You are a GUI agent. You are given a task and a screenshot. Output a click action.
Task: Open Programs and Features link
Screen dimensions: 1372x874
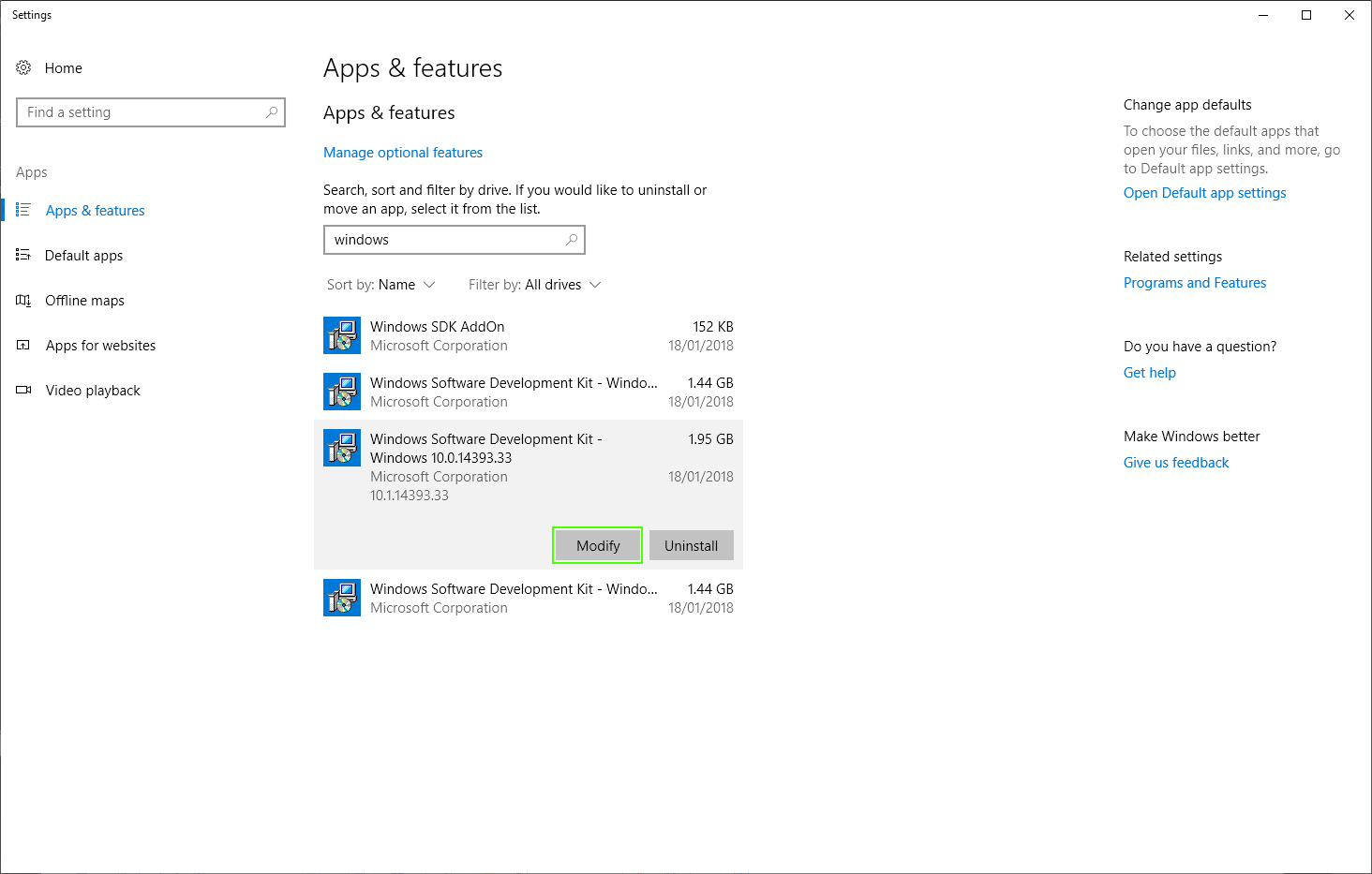pyautogui.click(x=1195, y=283)
